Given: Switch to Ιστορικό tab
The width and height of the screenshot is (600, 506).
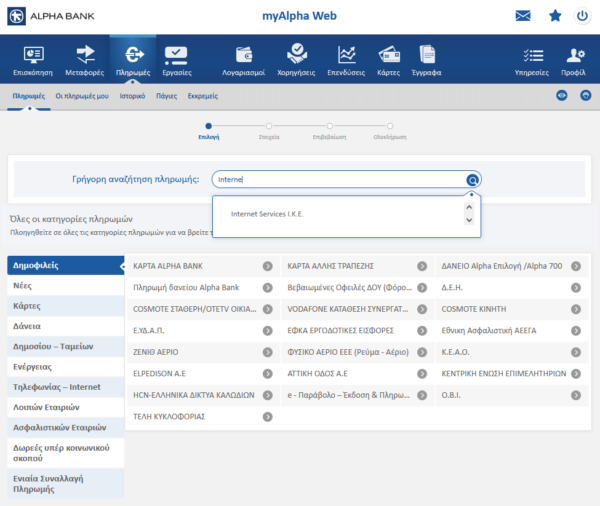Looking at the screenshot, I should [x=132, y=96].
